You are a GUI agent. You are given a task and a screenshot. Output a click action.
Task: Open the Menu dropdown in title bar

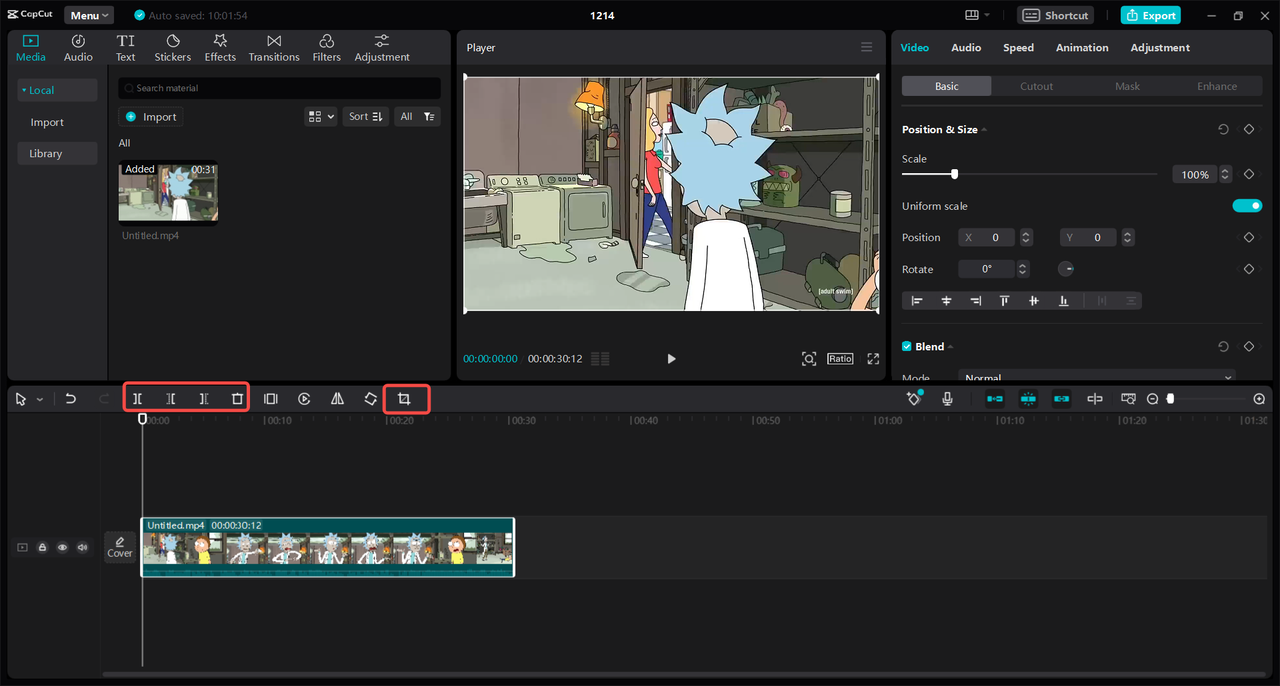coord(89,15)
